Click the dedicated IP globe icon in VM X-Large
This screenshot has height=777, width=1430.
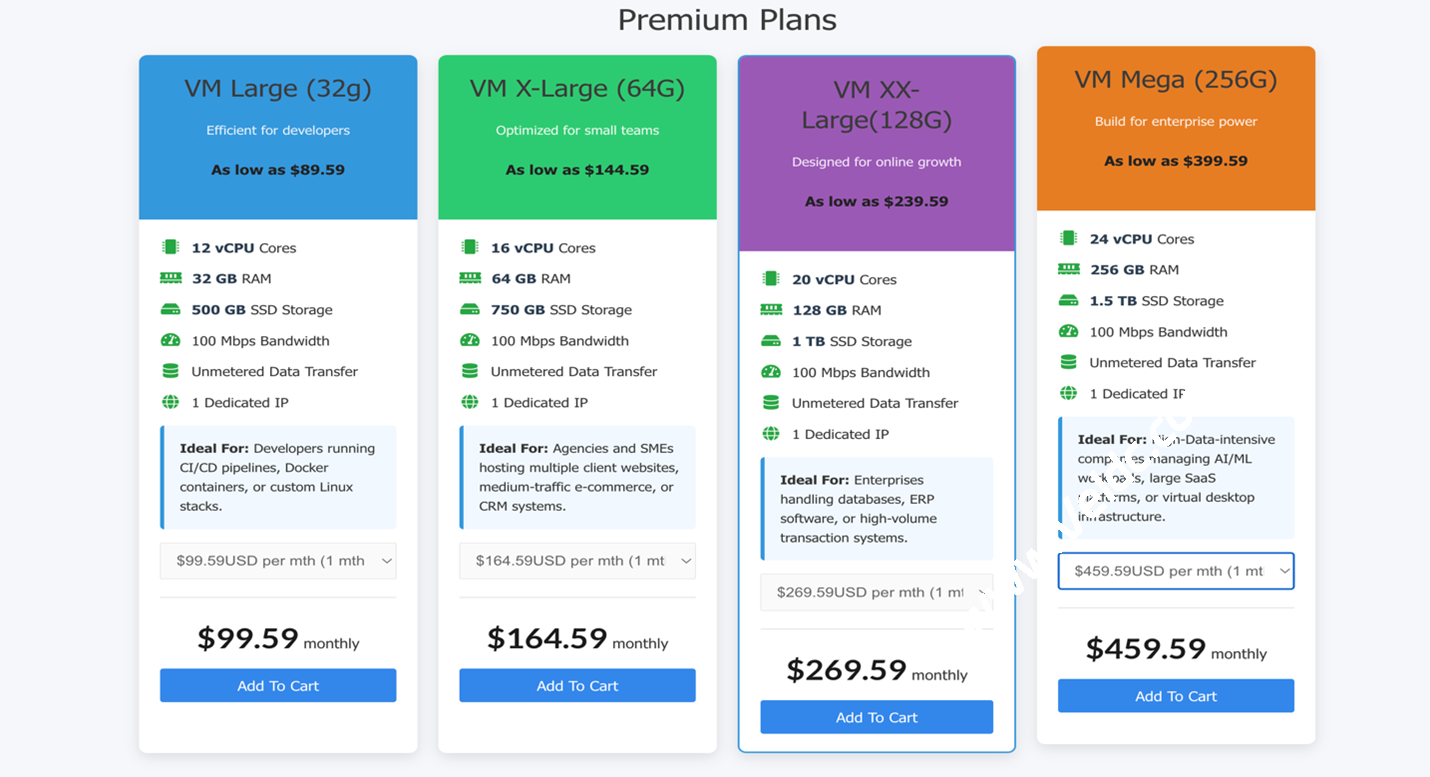(470, 402)
